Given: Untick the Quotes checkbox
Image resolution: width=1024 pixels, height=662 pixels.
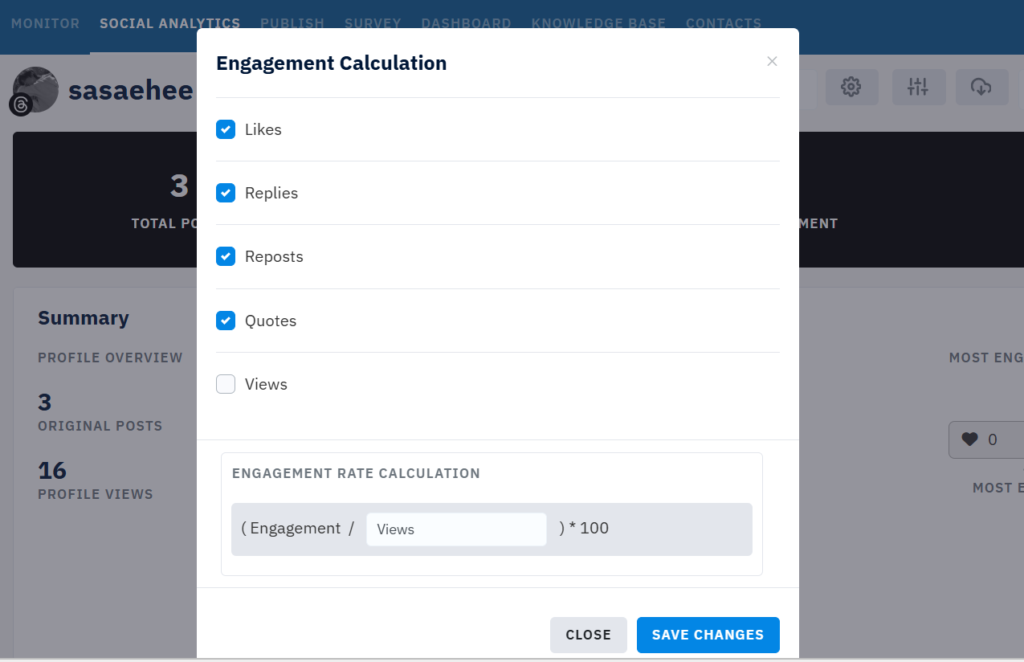Looking at the screenshot, I should click(x=226, y=321).
